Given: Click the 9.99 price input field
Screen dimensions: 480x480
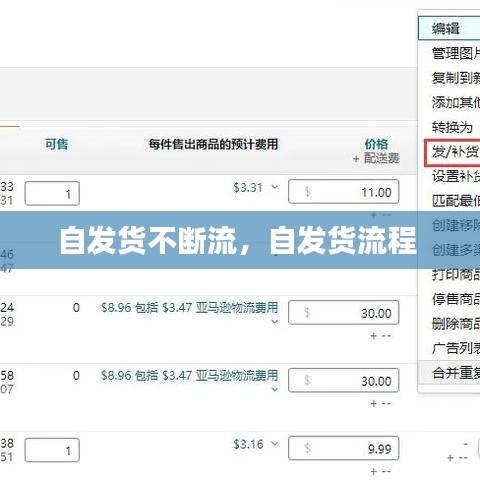Looking at the screenshot, I should tap(344, 448).
